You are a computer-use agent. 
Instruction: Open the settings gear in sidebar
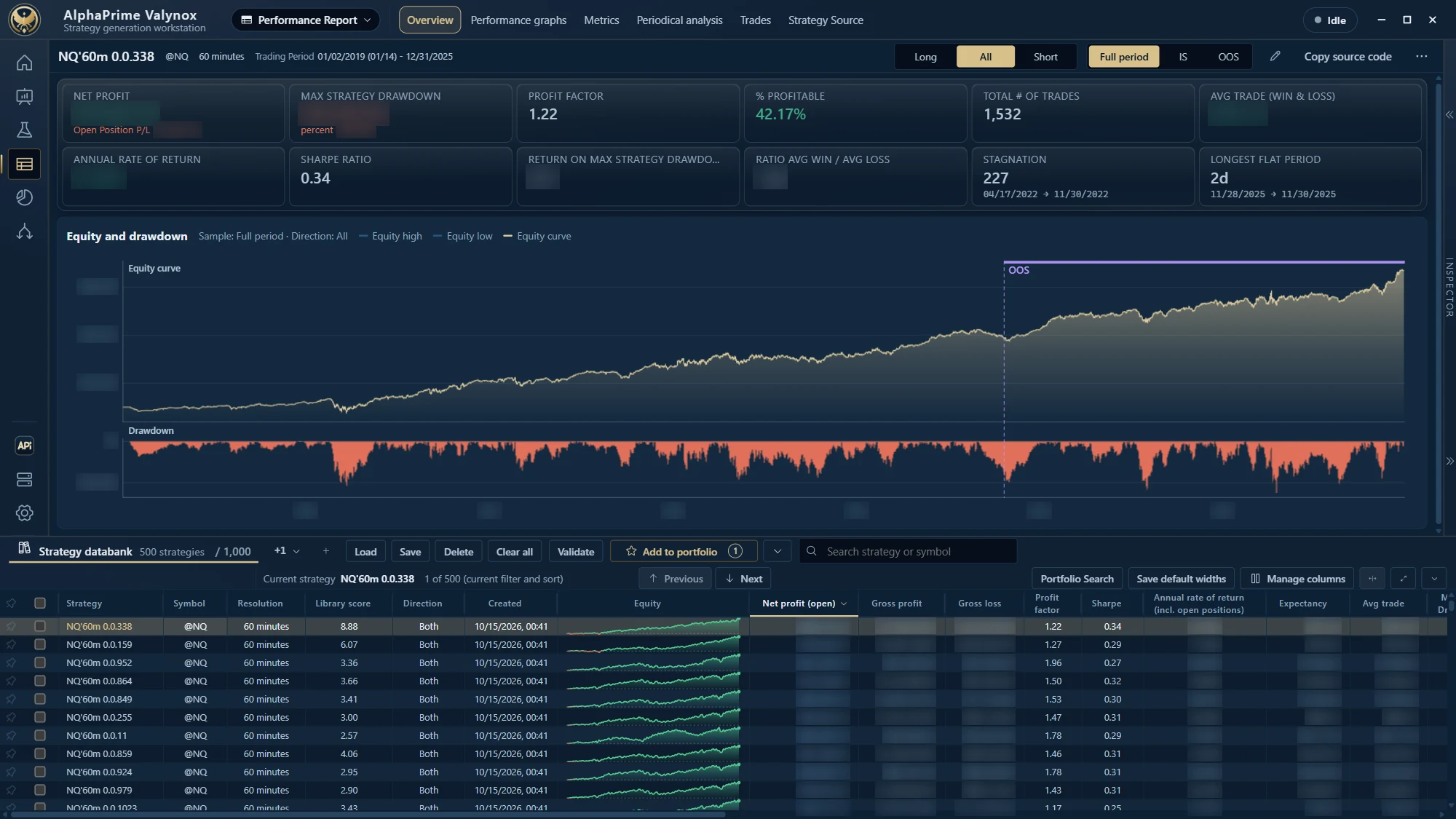click(24, 513)
